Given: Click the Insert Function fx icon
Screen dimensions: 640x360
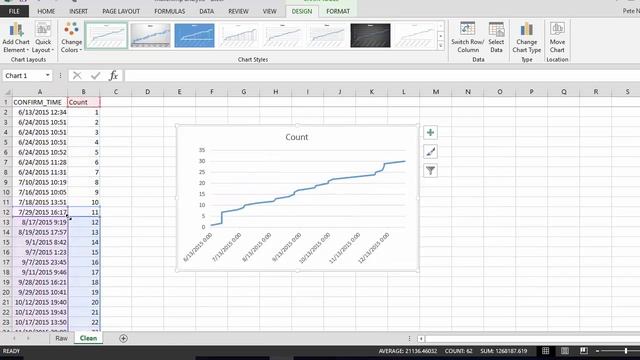Looking at the screenshot, I should [113, 76].
